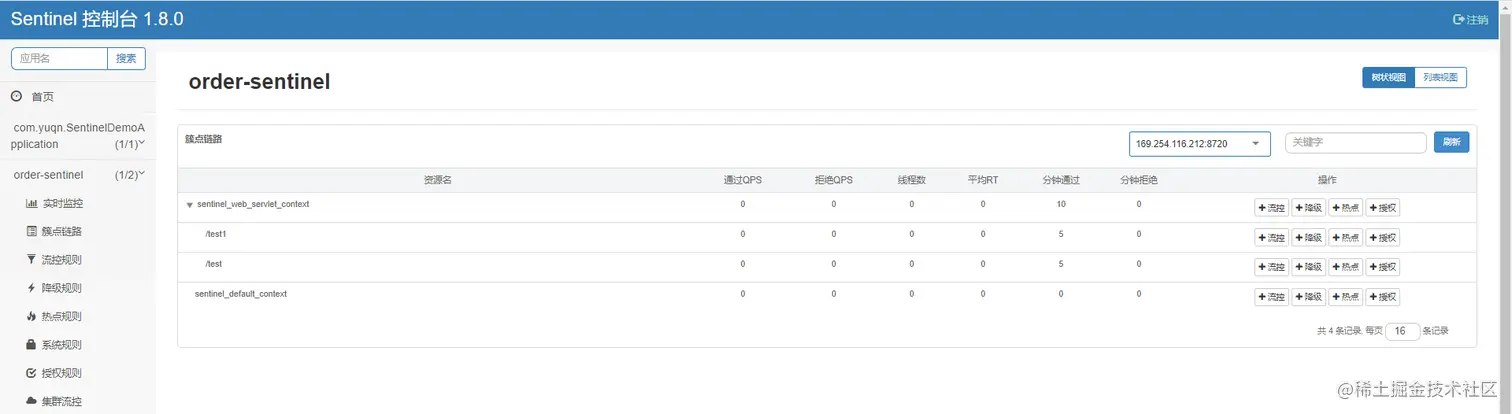Click the 线程数 column header
This screenshot has width=1512, height=414.
tap(912, 180)
